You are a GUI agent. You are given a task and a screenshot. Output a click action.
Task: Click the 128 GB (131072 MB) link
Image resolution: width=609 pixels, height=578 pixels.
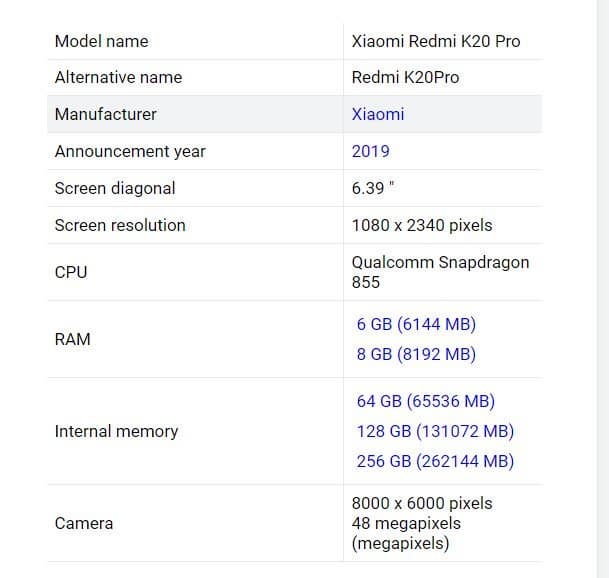435,431
